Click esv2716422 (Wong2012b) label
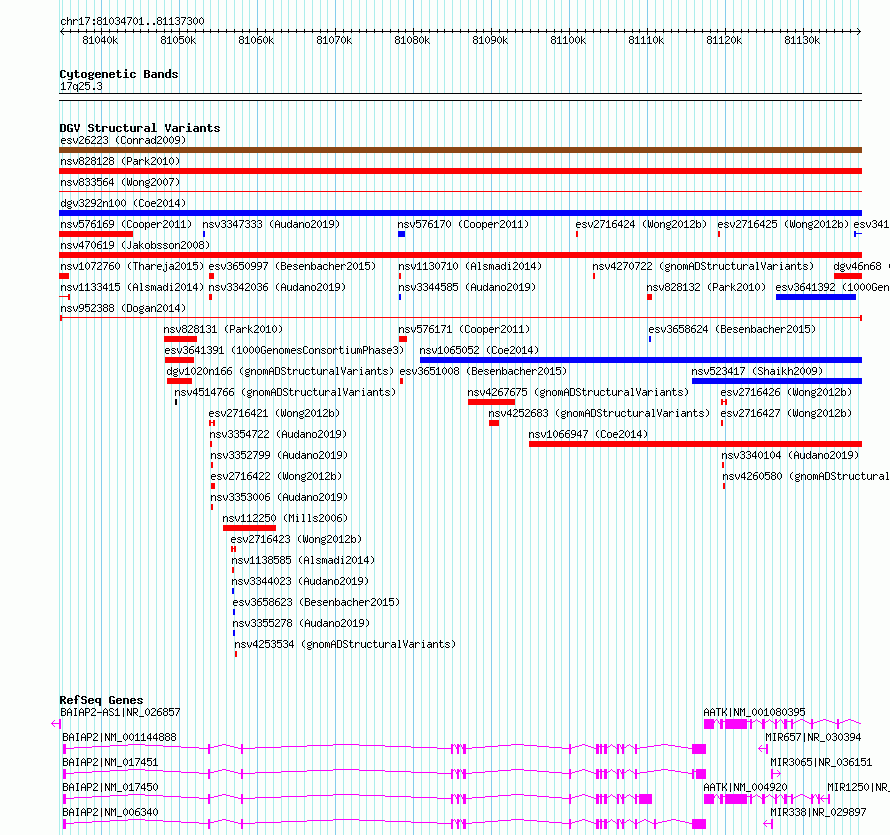The image size is (890, 835). (276, 476)
